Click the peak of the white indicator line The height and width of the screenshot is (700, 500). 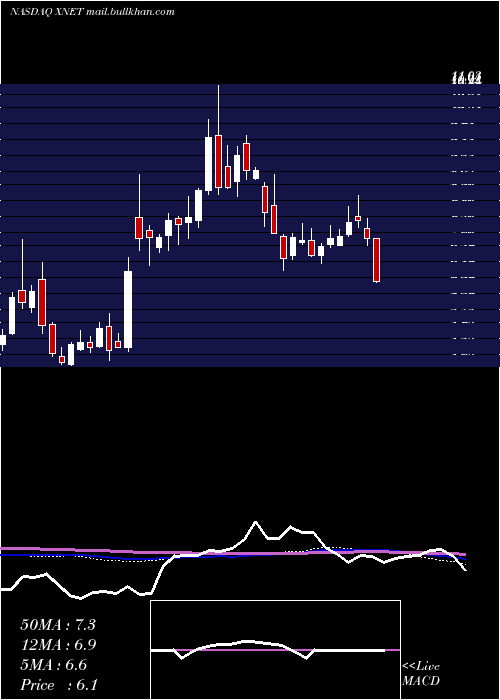[x=255, y=521]
